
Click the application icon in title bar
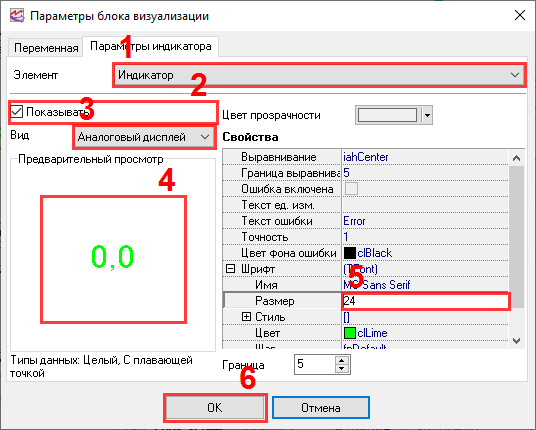click(17, 16)
